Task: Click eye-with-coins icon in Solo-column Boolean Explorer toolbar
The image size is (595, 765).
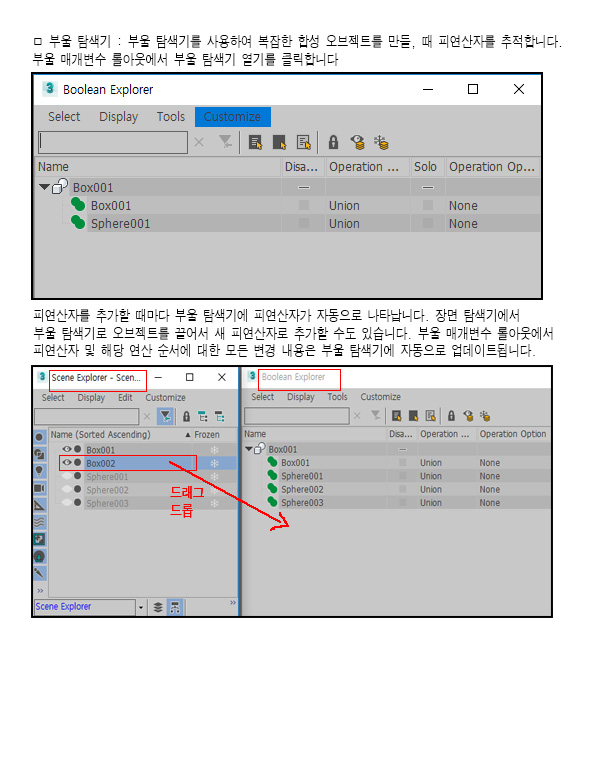Action: 357,142
